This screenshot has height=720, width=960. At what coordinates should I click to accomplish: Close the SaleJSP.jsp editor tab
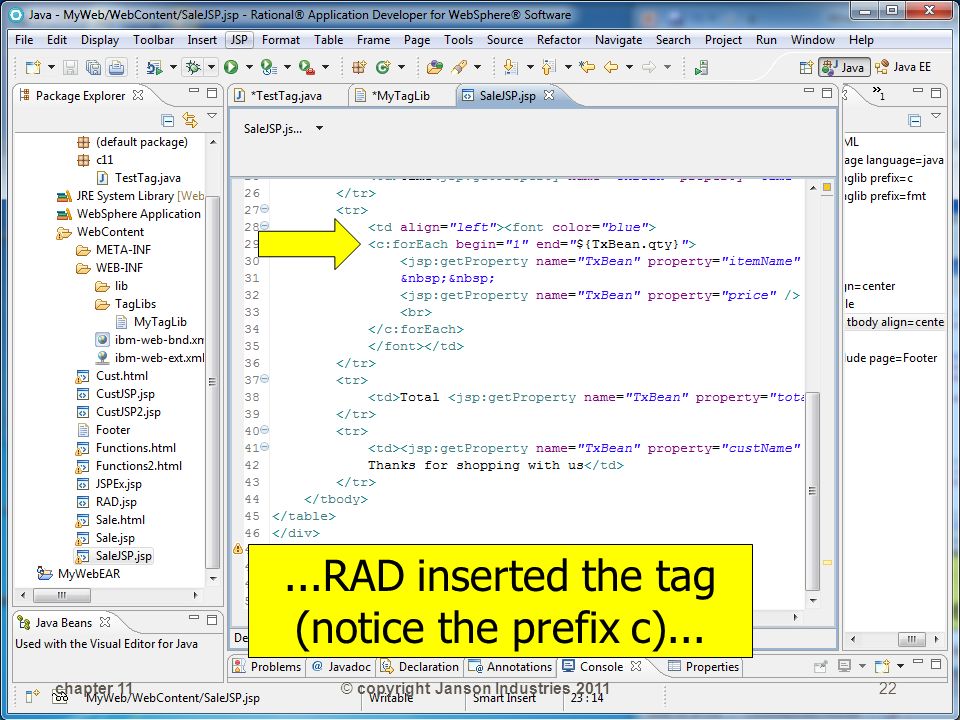[x=549, y=95]
